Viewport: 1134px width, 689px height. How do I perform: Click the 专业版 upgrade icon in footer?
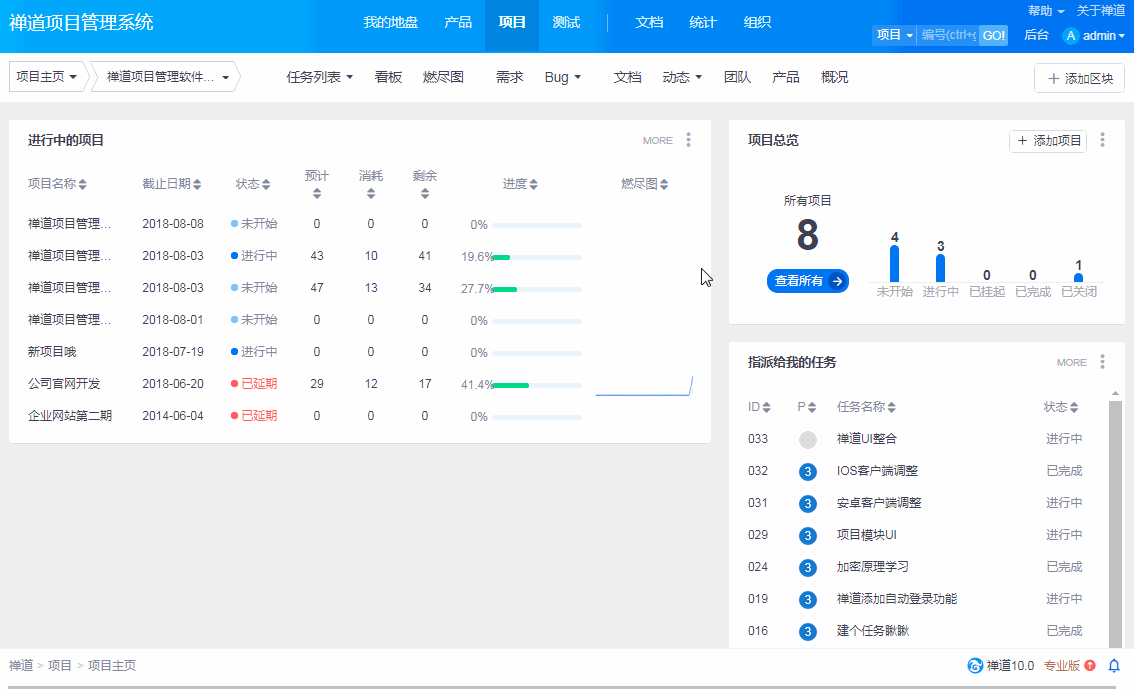(1089, 665)
